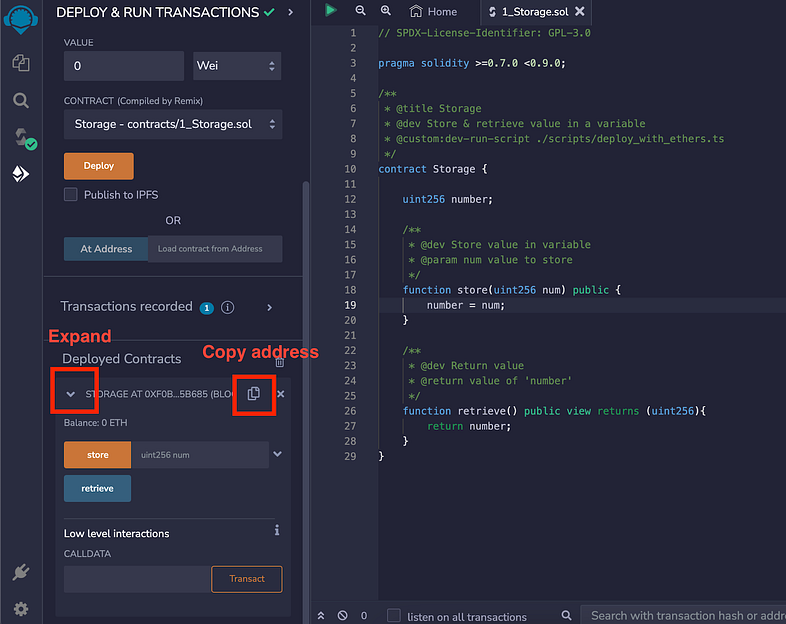Click line number 19 in editor gutter
Image resolution: width=786 pixels, height=624 pixels.
(x=350, y=305)
